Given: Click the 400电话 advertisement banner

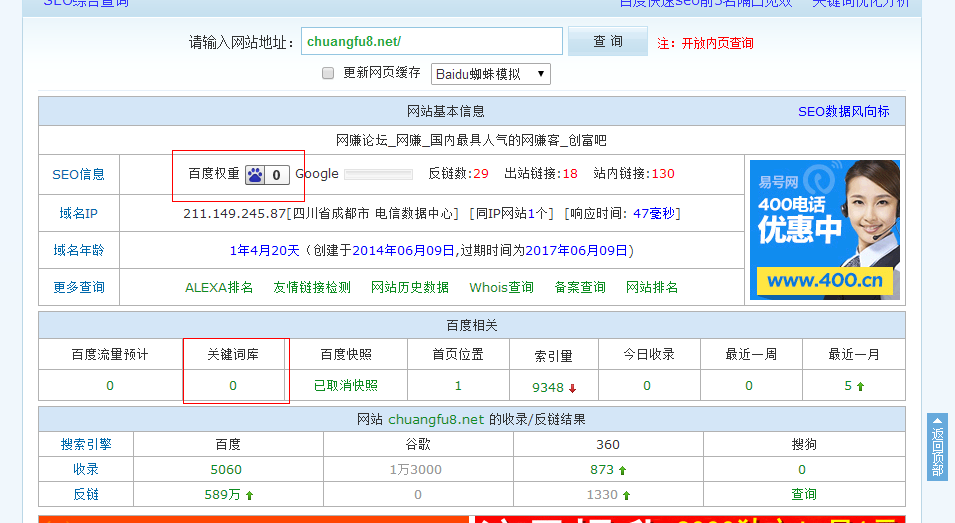Looking at the screenshot, I should tap(824, 229).
